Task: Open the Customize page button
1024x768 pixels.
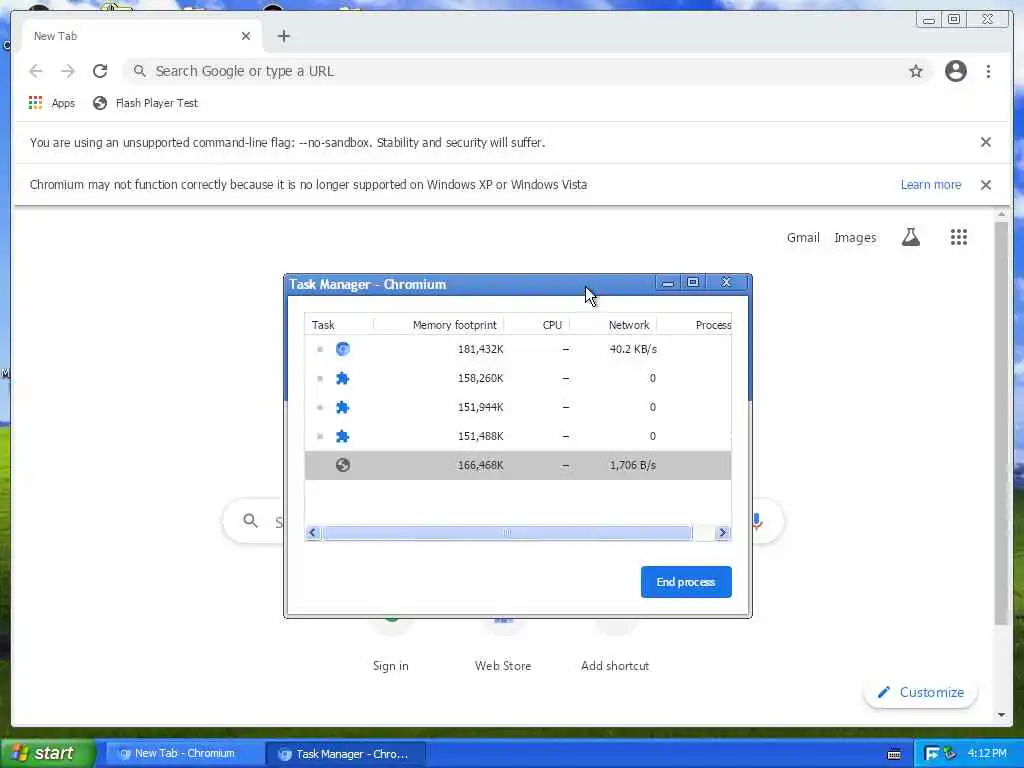Action: pos(920,692)
